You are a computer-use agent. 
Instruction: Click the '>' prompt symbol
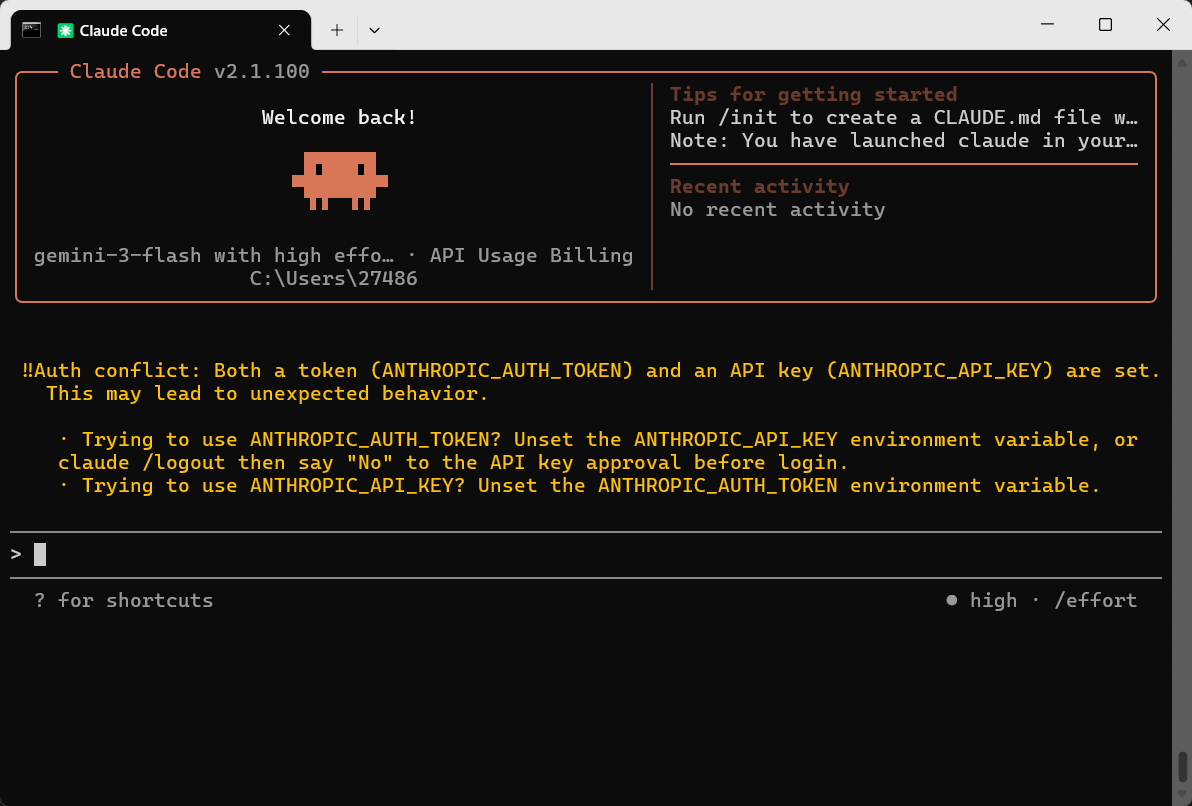[16, 554]
